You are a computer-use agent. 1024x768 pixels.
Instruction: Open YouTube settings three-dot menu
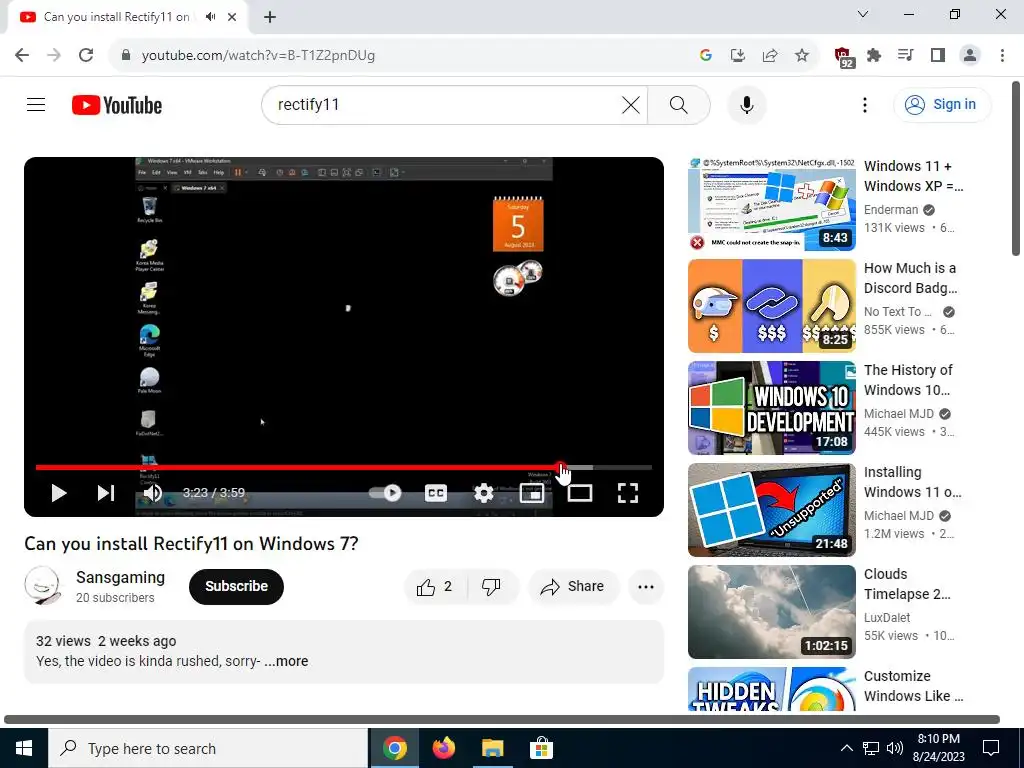coord(865,104)
